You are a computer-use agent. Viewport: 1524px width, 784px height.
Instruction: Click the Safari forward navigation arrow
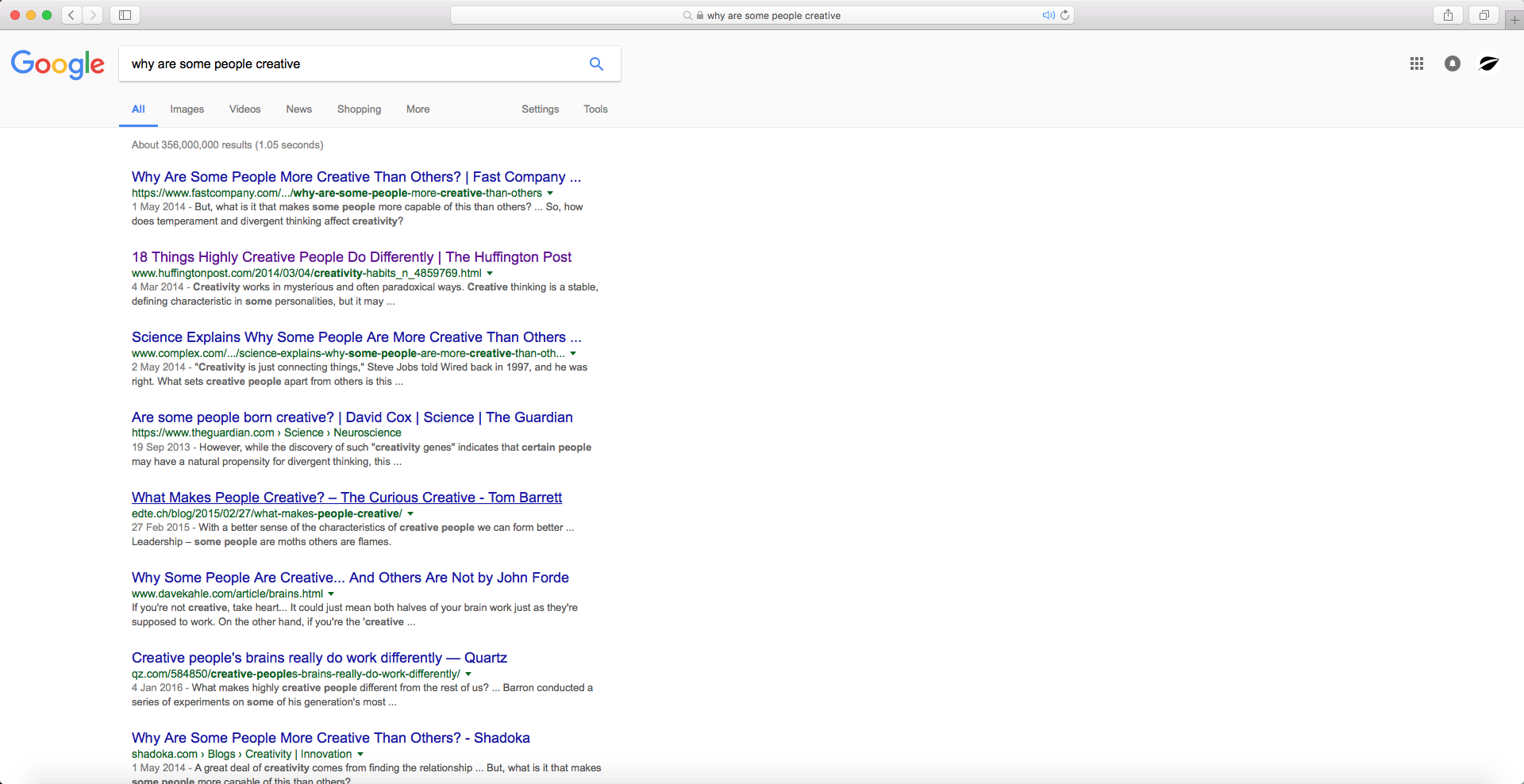pos(93,15)
